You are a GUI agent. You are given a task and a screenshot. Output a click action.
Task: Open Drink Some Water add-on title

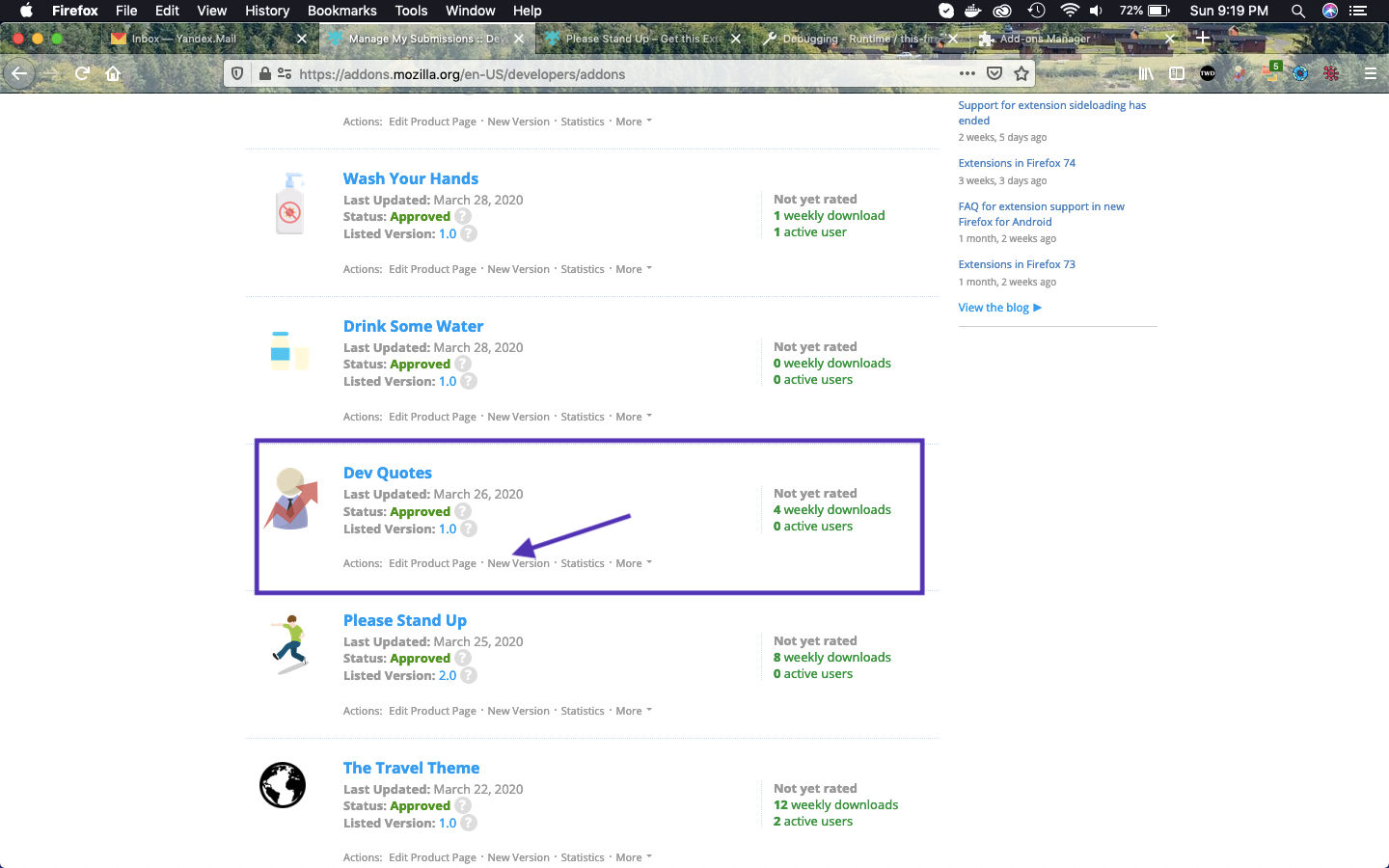point(413,326)
